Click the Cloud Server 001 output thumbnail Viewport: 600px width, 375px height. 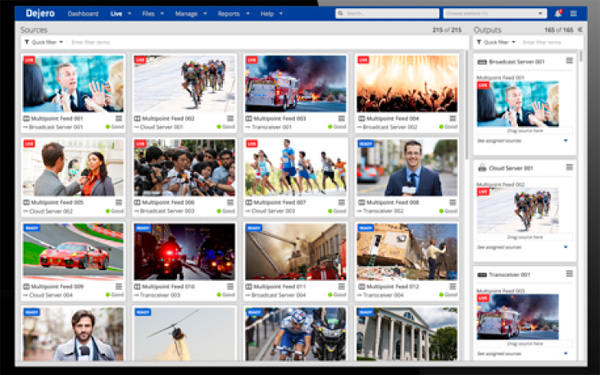(518, 210)
